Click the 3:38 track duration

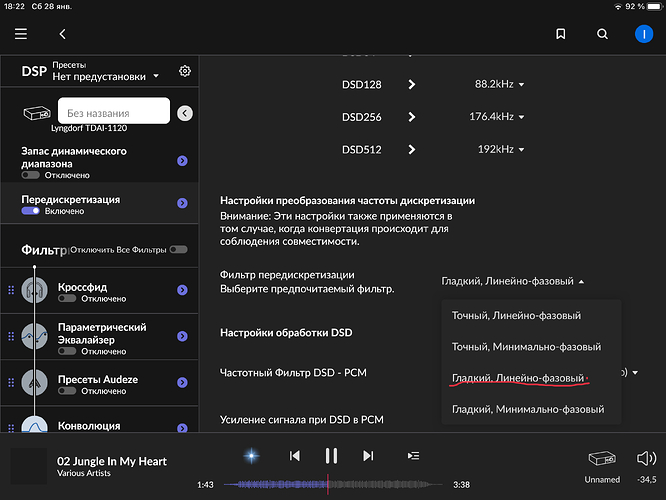pyautogui.click(x=461, y=485)
